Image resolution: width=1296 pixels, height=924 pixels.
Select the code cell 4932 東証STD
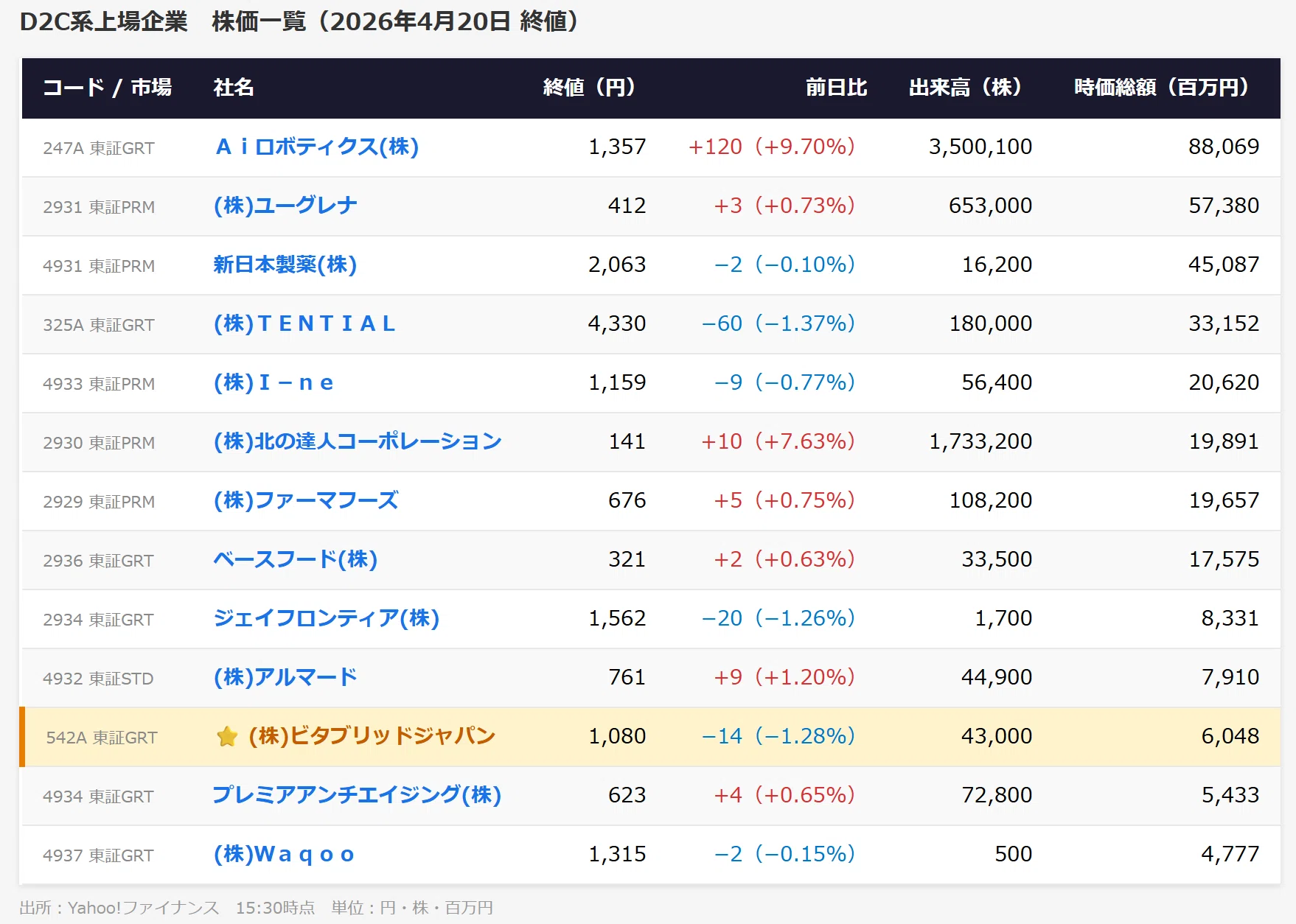click(98, 679)
